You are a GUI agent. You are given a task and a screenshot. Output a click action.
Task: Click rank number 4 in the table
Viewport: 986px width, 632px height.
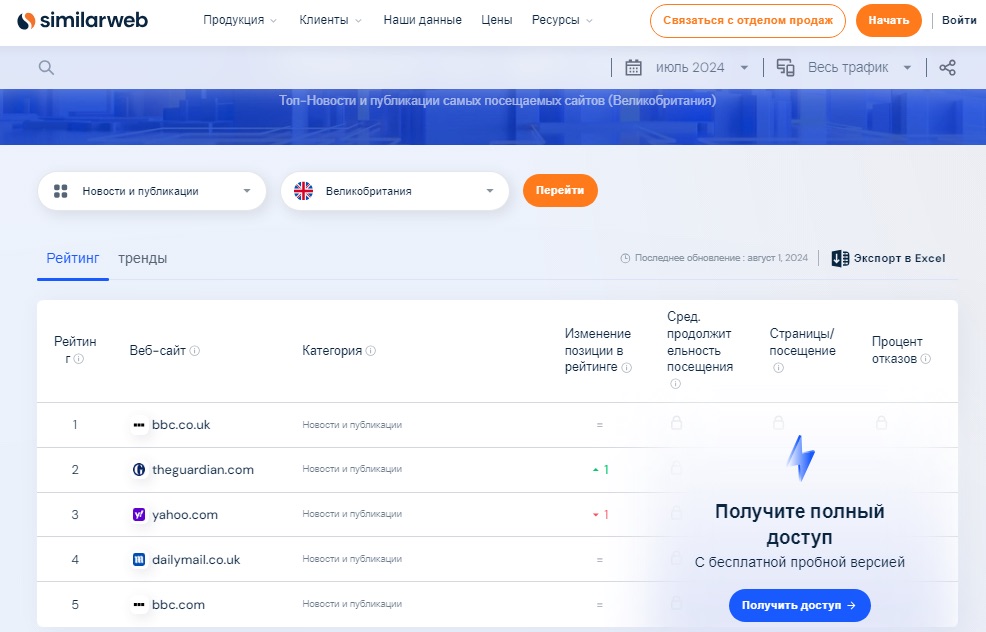point(75,560)
